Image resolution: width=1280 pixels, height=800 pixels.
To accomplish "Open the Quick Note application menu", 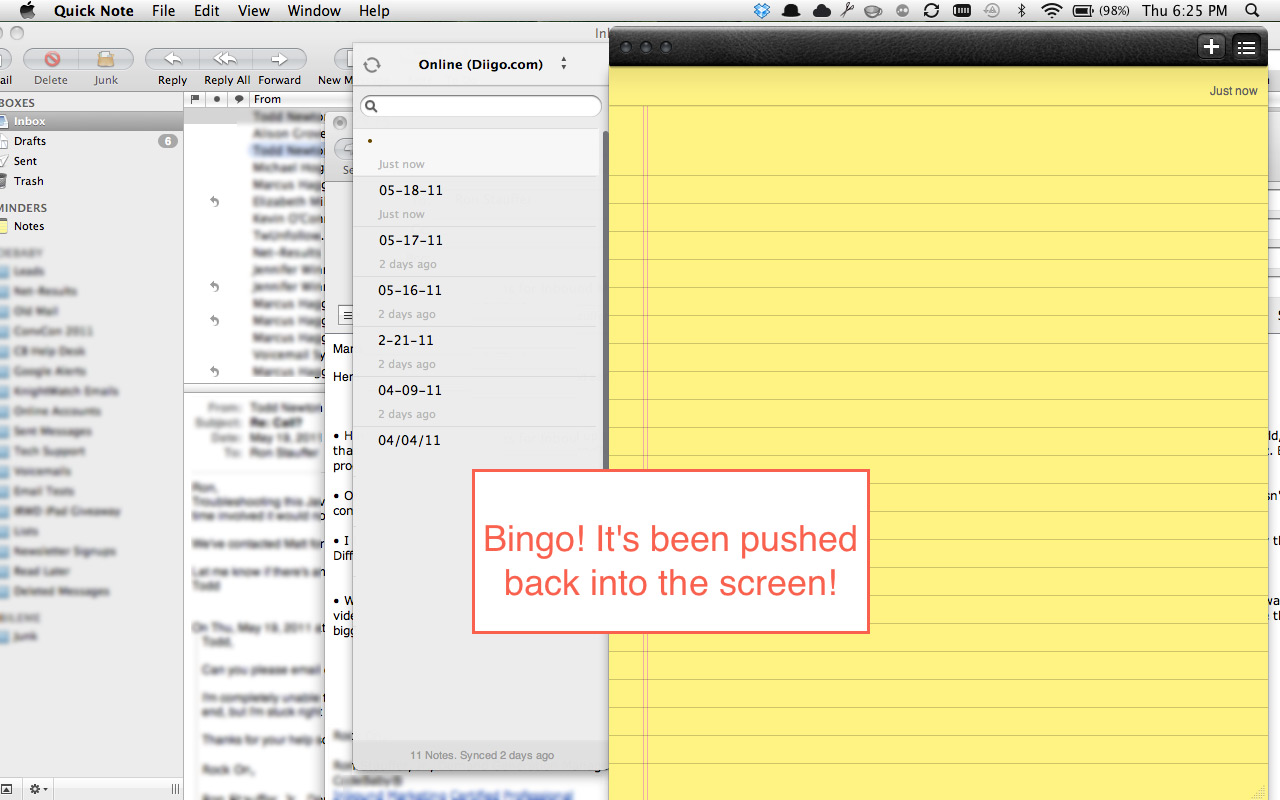I will [93, 11].
